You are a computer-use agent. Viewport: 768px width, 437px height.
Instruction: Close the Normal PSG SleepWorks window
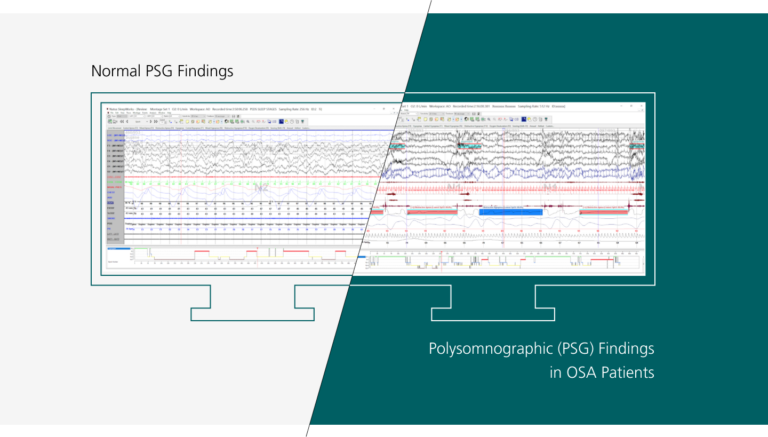pos(381,107)
